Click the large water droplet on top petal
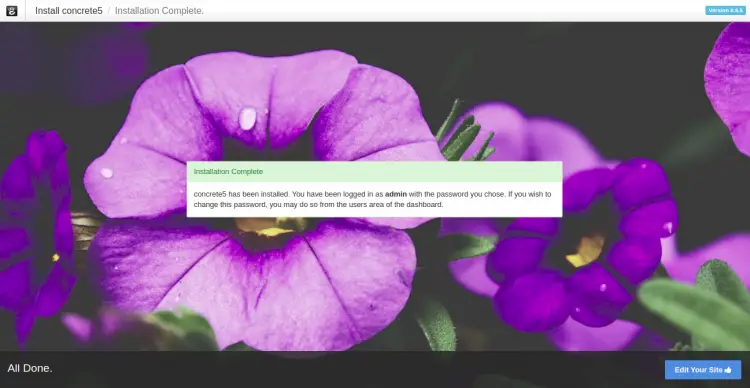This screenshot has height=388, width=750. click(247, 118)
